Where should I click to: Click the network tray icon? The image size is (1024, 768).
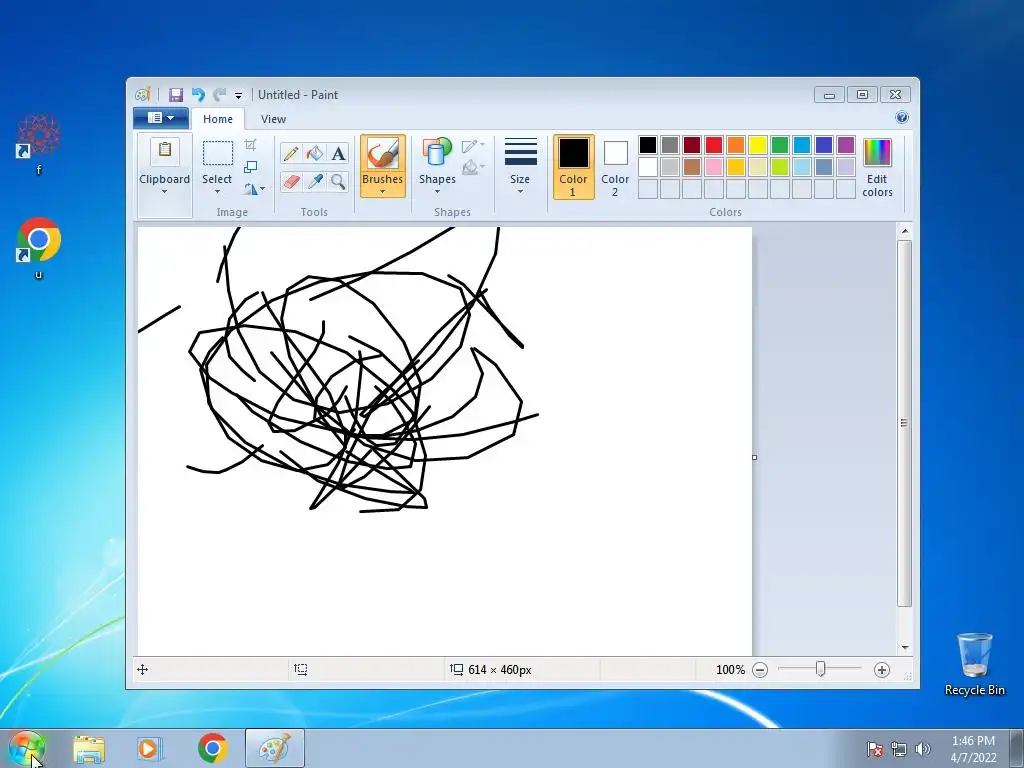pos(899,749)
